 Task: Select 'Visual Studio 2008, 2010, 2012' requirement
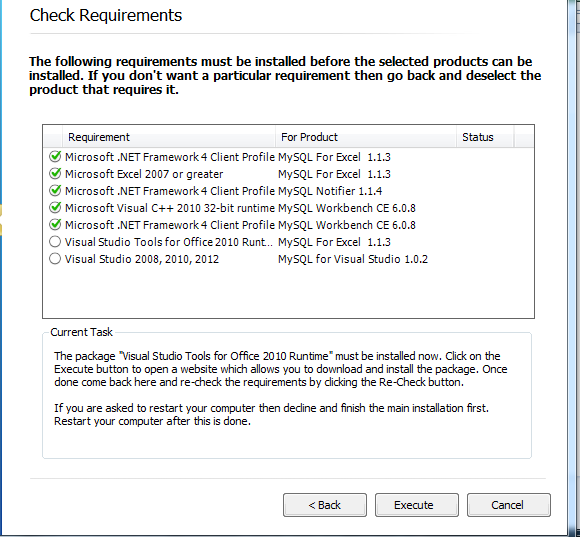[142, 259]
